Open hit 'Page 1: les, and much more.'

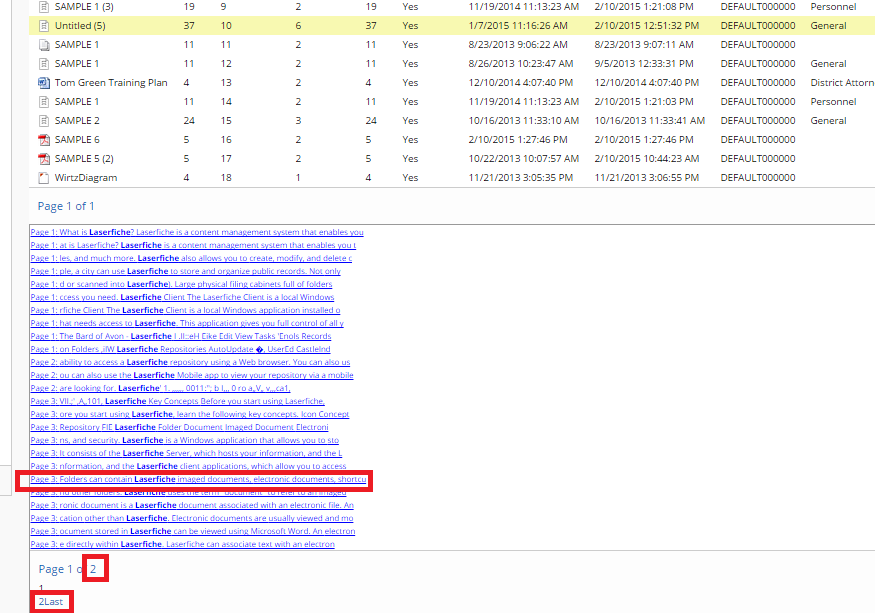click(x=191, y=258)
